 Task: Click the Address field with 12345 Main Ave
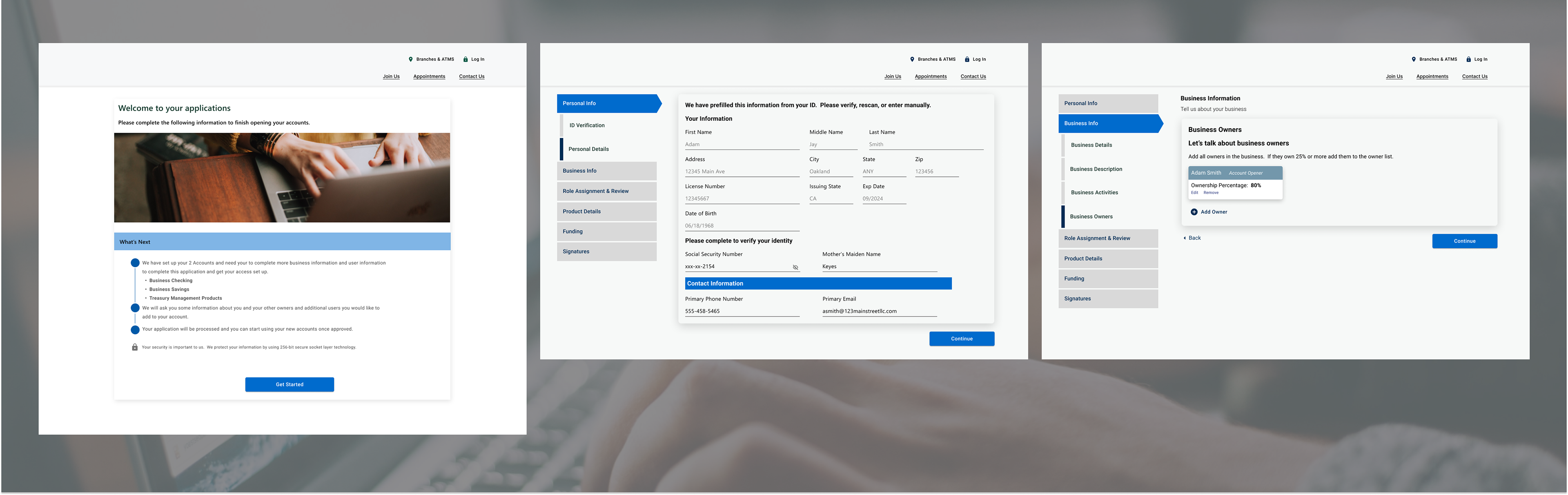click(x=742, y=172)
